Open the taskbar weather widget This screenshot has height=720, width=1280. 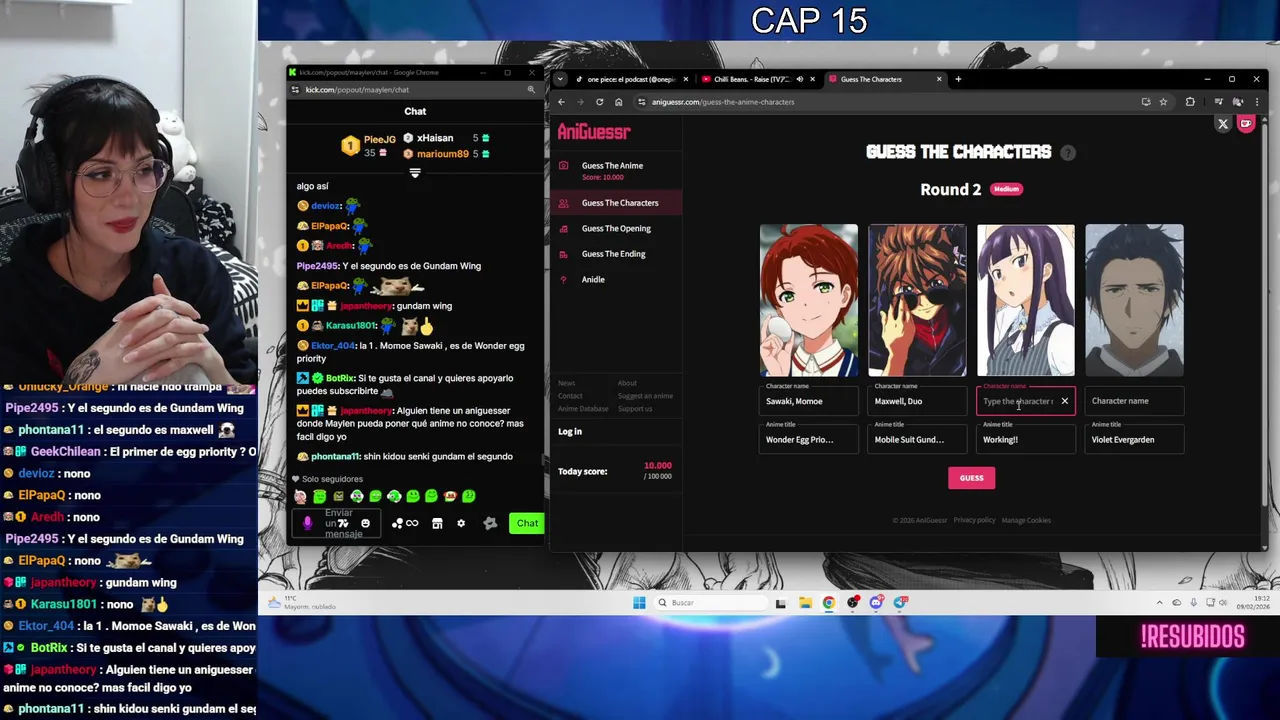(300, 602)
